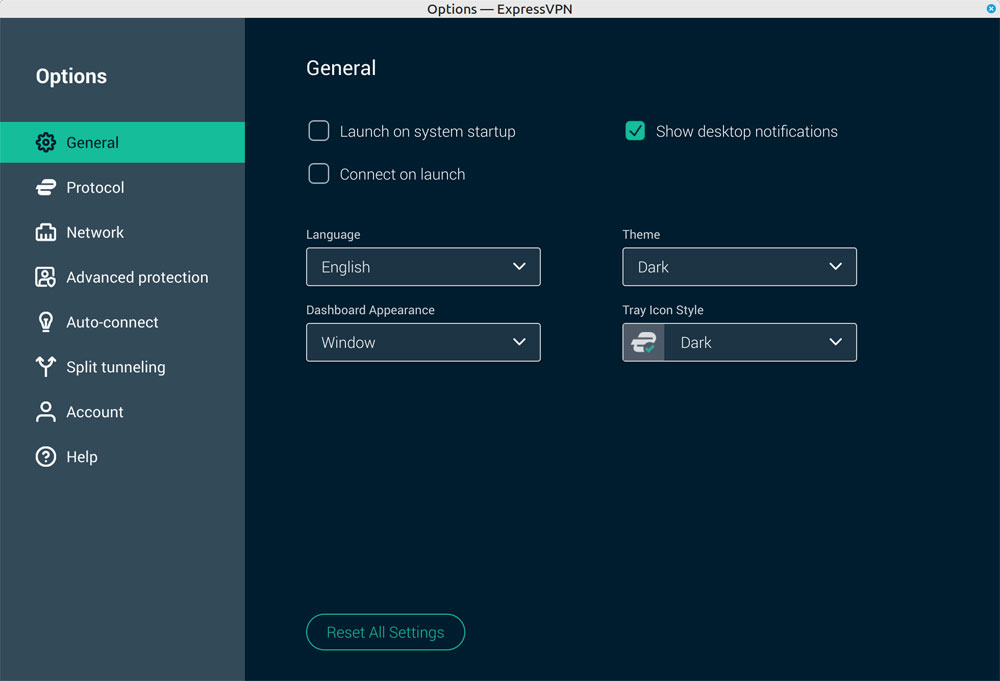
Task: Open the Account section label
Action: [95, 412]
